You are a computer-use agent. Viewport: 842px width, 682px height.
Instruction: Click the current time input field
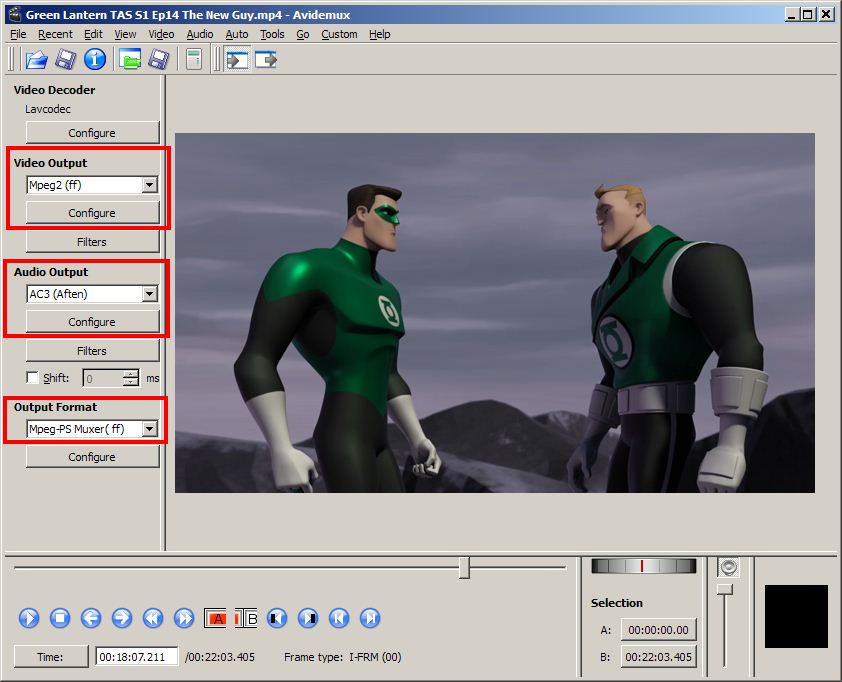coord(136,656)
